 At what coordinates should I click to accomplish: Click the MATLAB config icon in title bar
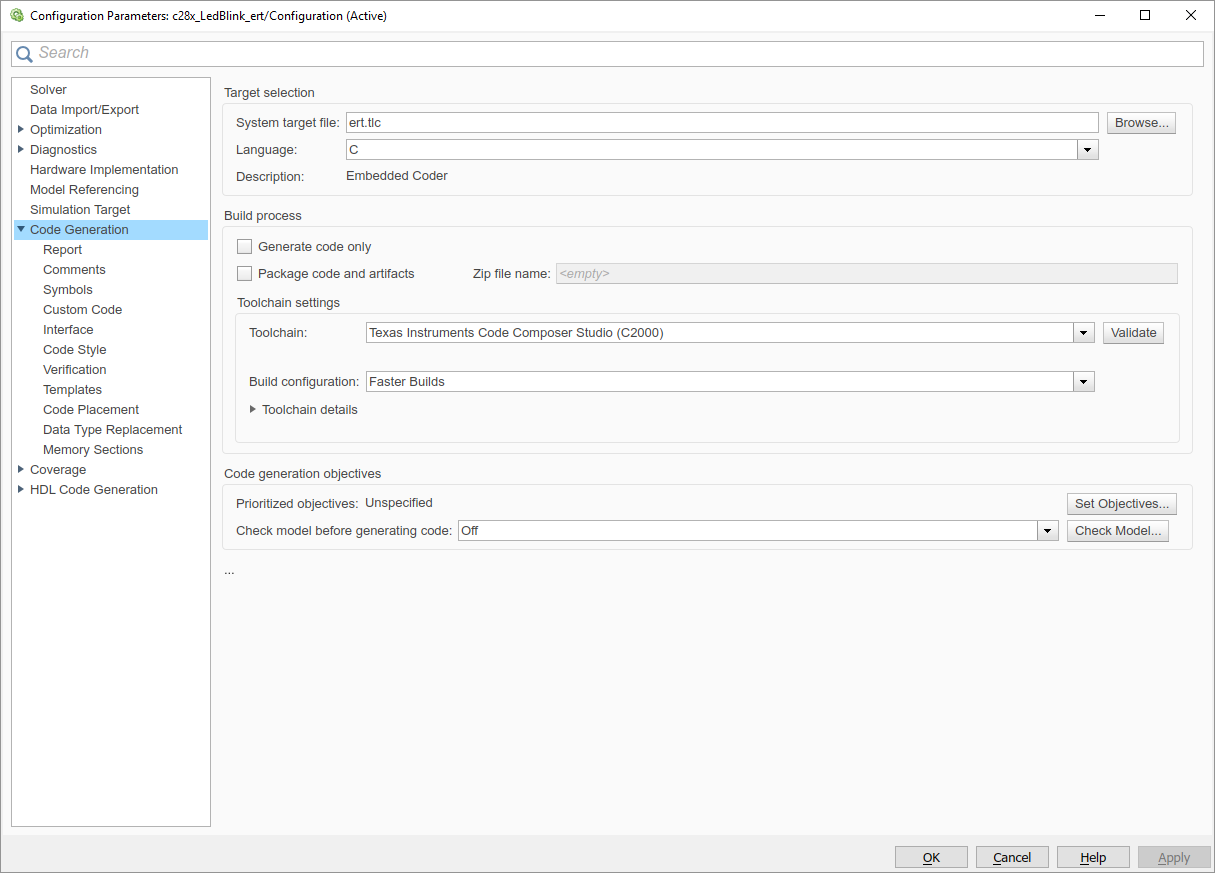tap(16, 15)
